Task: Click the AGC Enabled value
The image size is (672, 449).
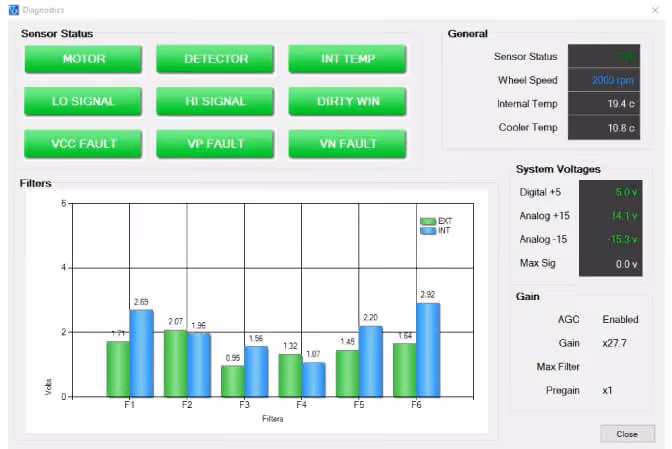Action: pyautogui.click(x=620, y=319)
